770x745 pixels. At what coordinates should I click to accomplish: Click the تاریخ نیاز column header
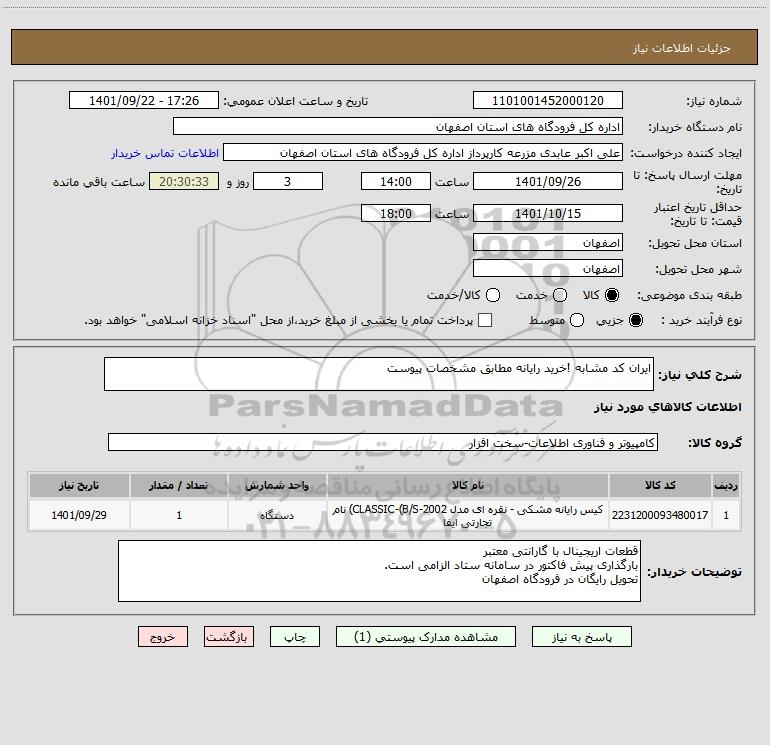[79, 485]
